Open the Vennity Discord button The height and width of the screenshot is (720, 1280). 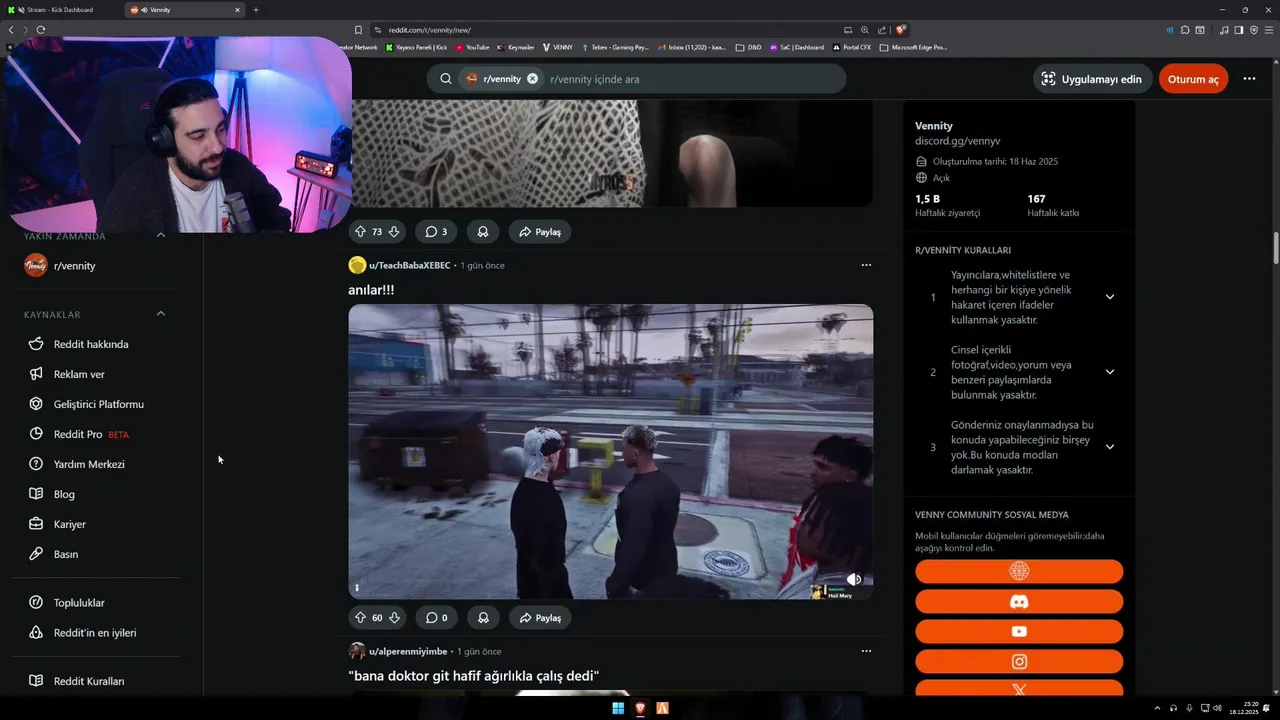tap(1019, 602)
